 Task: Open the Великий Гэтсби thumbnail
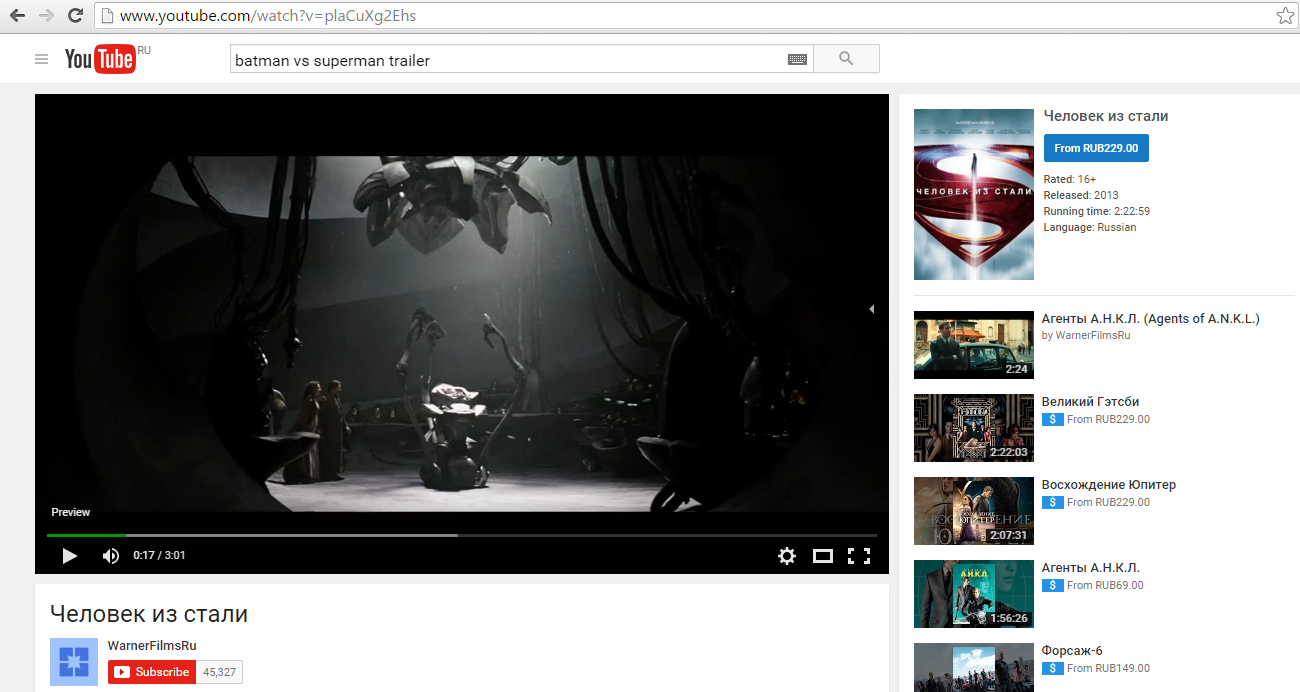click(974, 428)
